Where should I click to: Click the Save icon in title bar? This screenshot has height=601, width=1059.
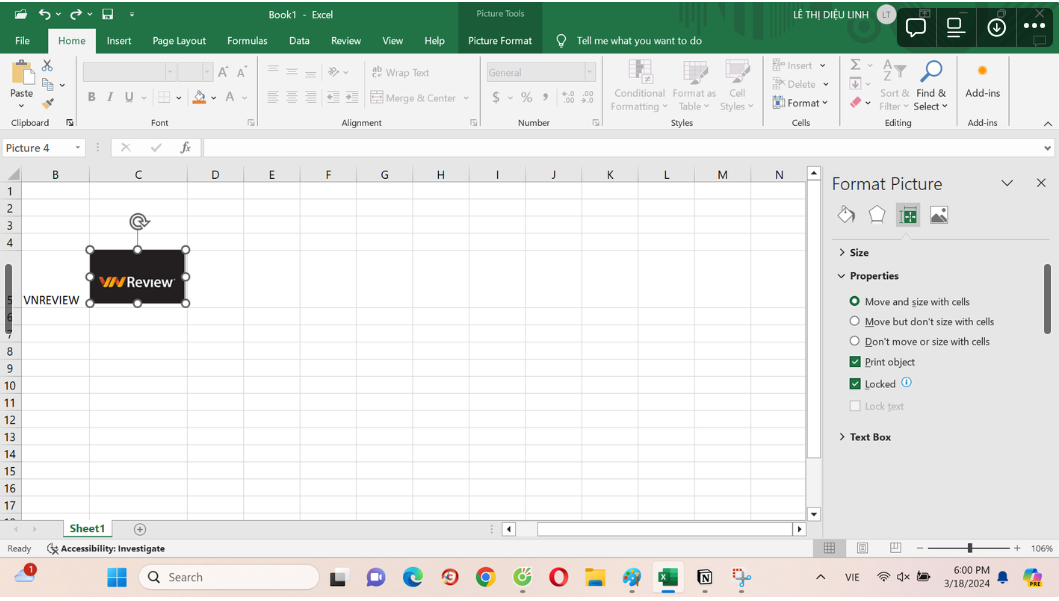click(107, 14)
